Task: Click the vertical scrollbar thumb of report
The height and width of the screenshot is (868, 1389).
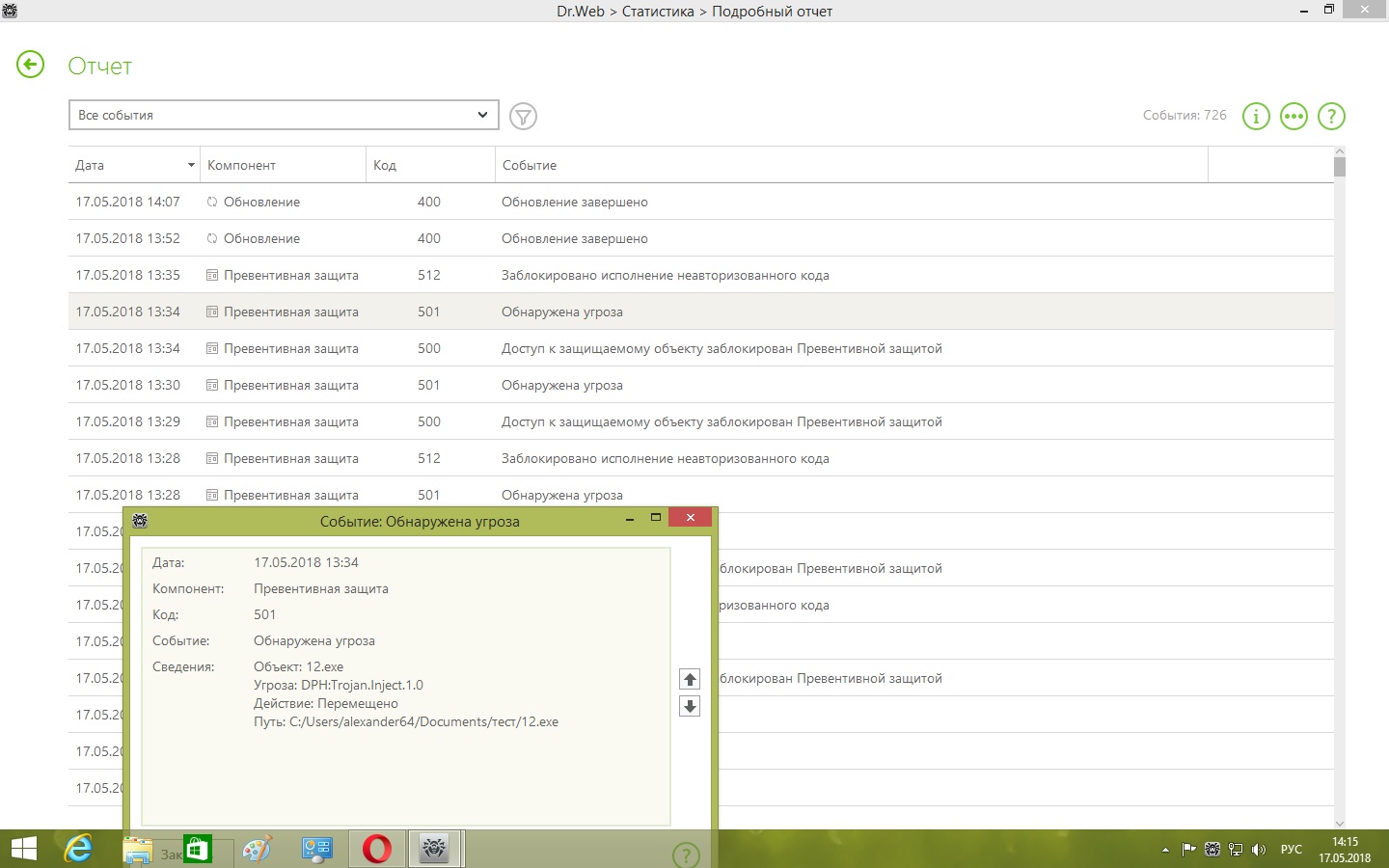Action: pos(1340,166)
